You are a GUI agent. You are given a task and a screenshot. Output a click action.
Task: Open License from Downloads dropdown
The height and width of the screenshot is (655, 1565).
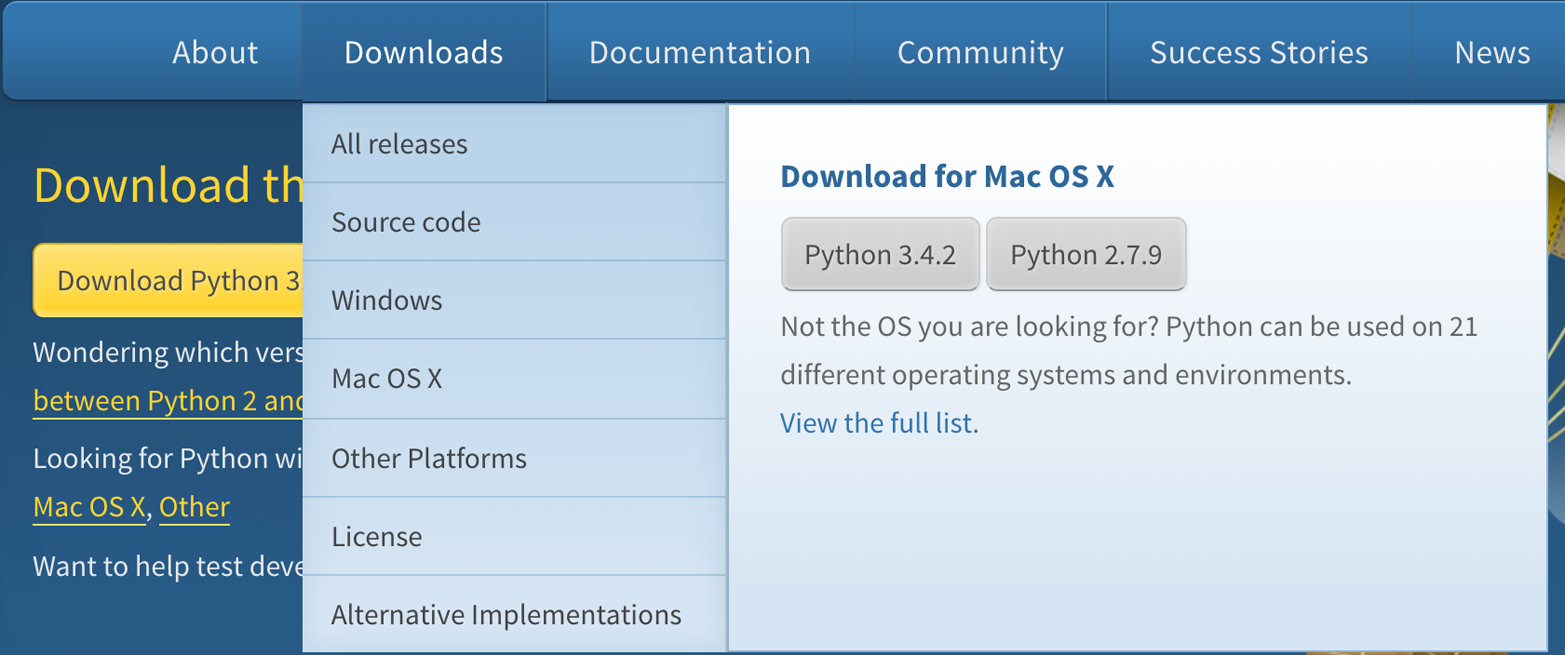tap(514, 536)
